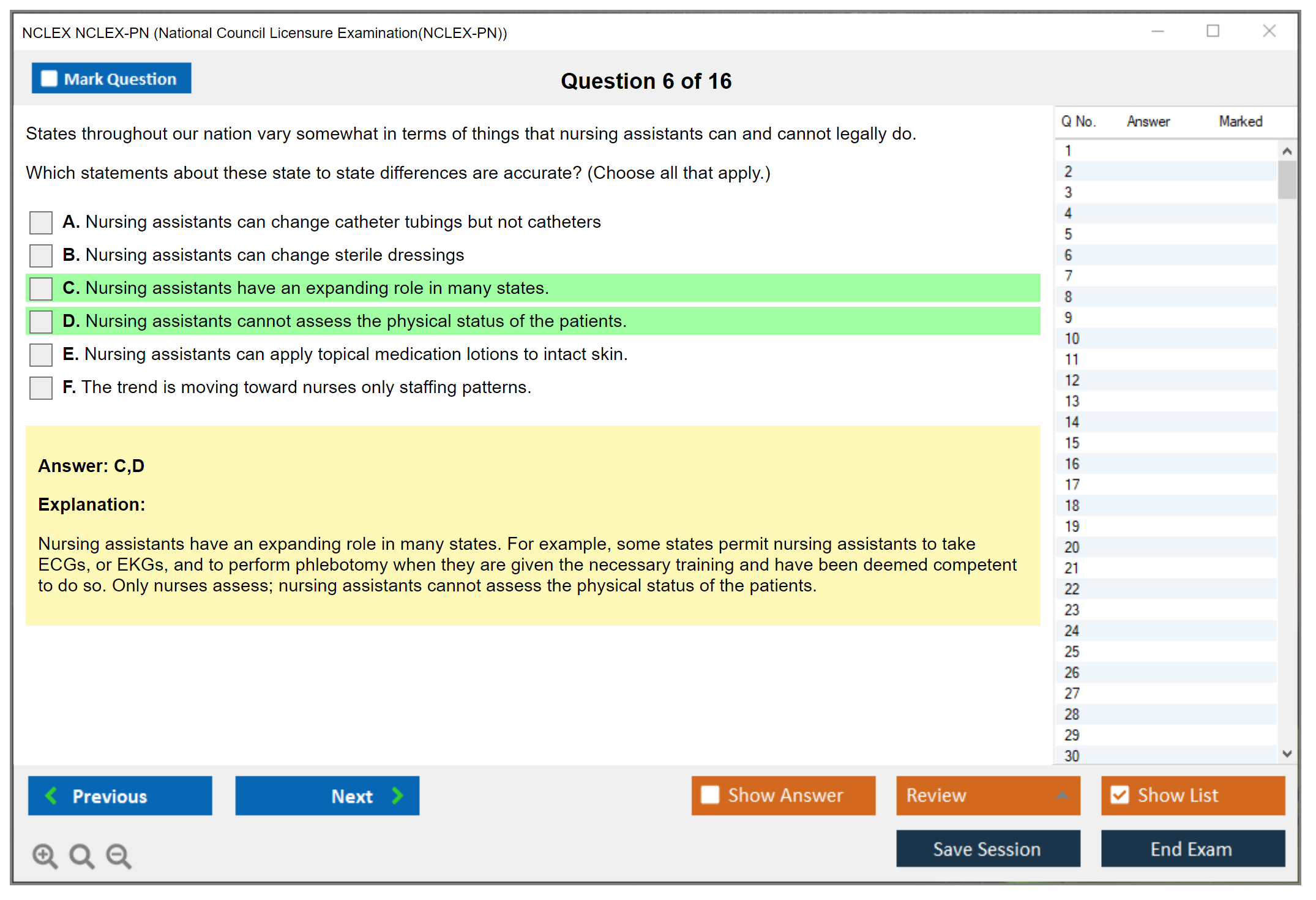Click the zoom in magnifier icon
The image size is (1316, 900).
click(x=45, y=855)
